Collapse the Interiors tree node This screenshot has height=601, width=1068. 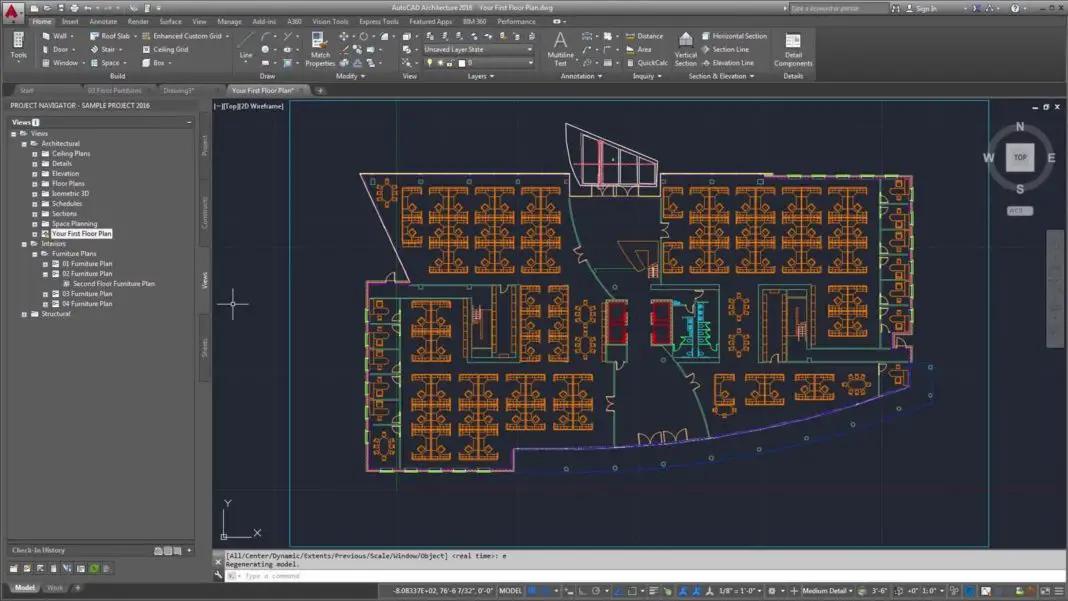22,242
